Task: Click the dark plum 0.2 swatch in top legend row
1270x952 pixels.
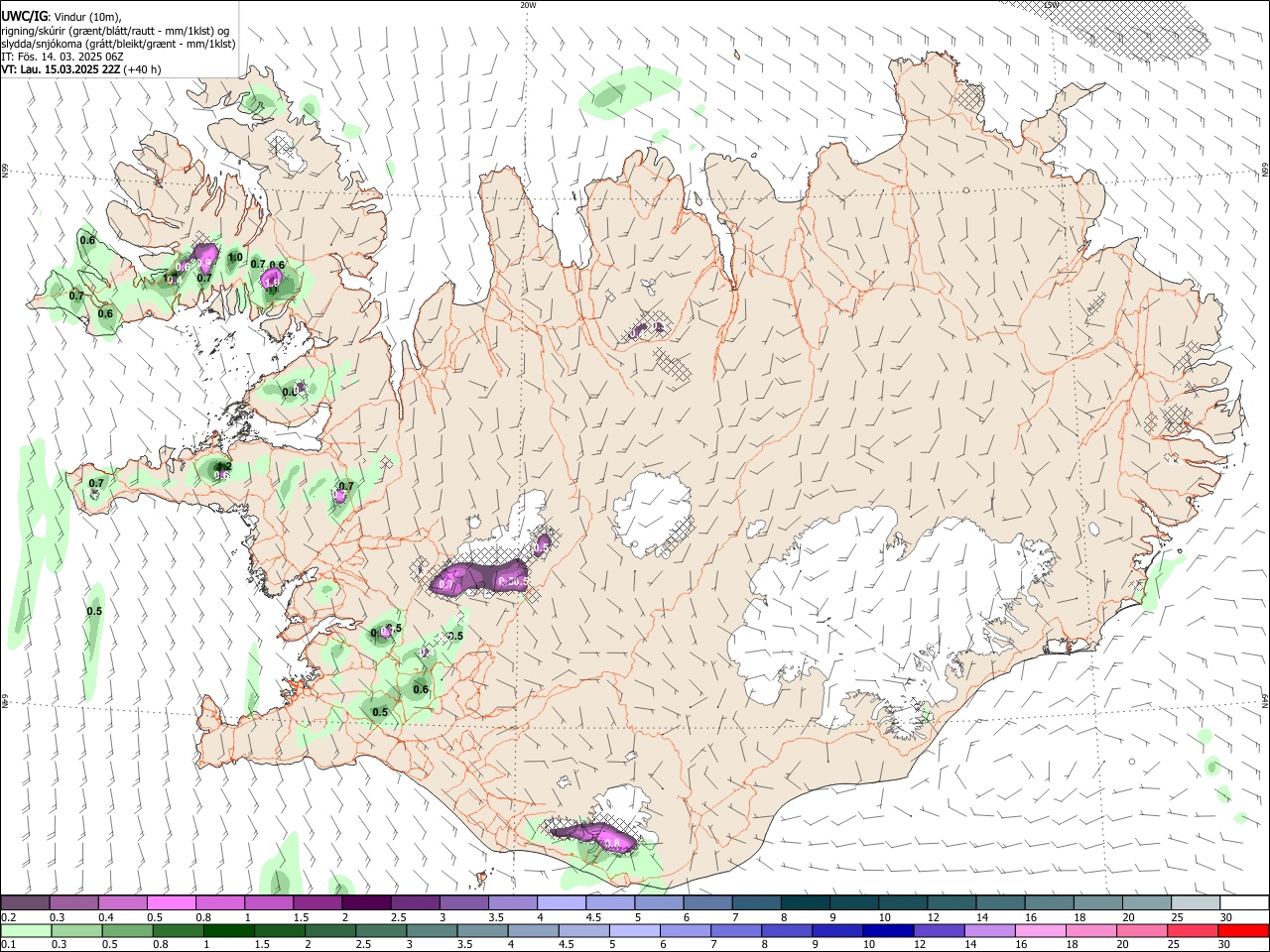Action: pos(25,903)
